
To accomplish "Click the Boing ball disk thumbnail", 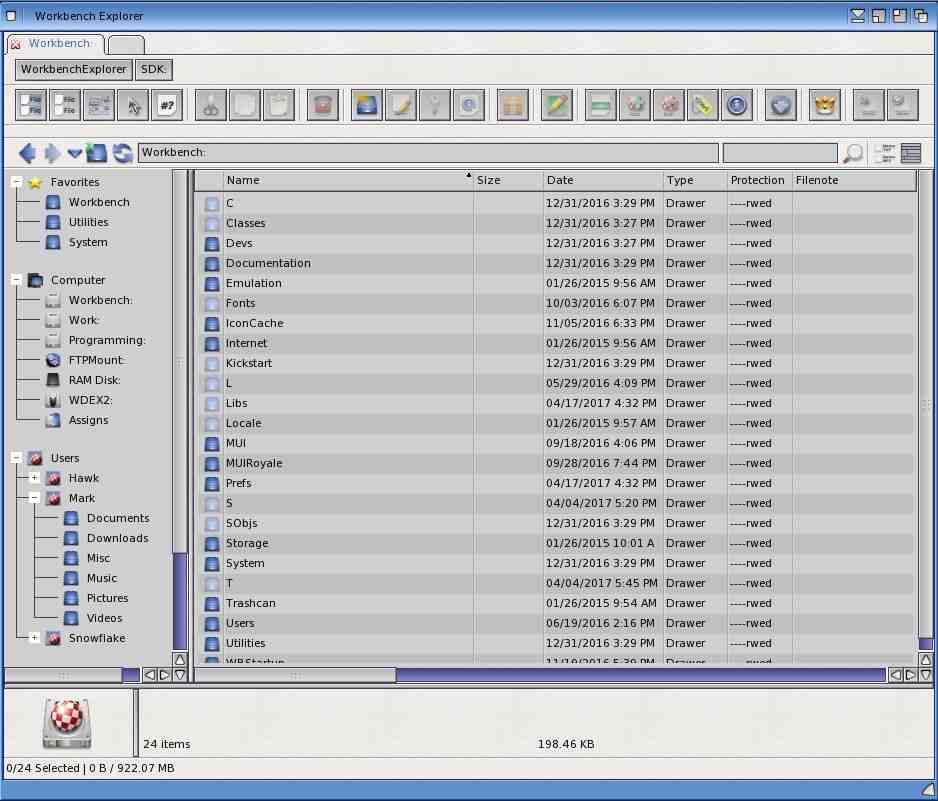I will point(67,723).
